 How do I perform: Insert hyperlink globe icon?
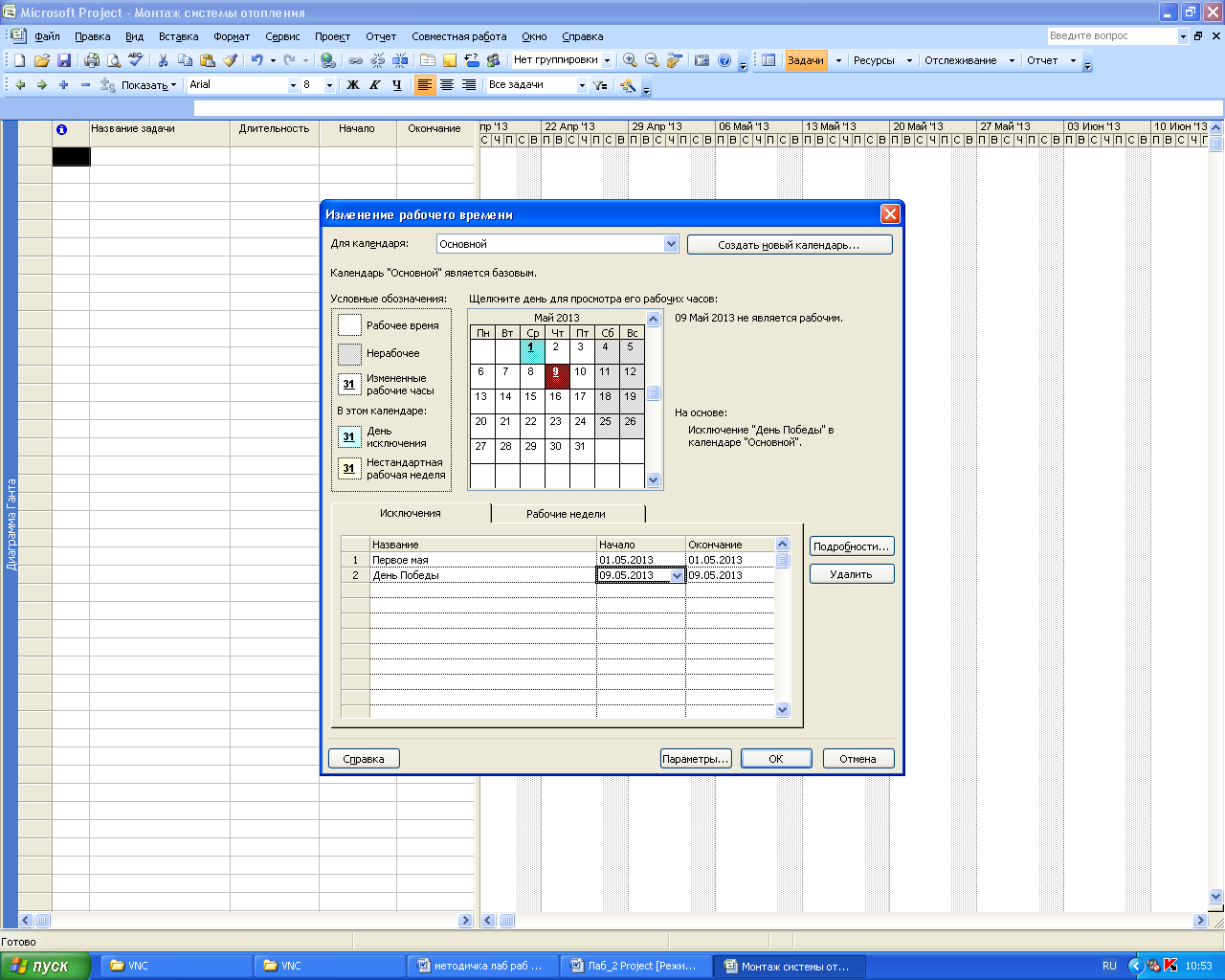328,60
